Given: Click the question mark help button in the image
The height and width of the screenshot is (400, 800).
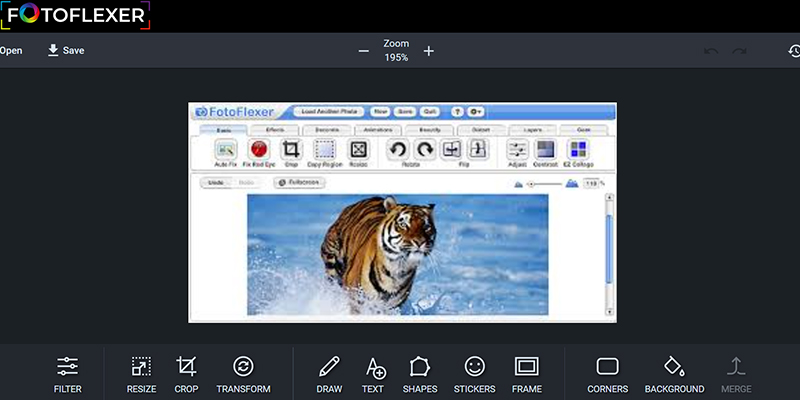Looking at the screenshot, I should tap(457, 112).
